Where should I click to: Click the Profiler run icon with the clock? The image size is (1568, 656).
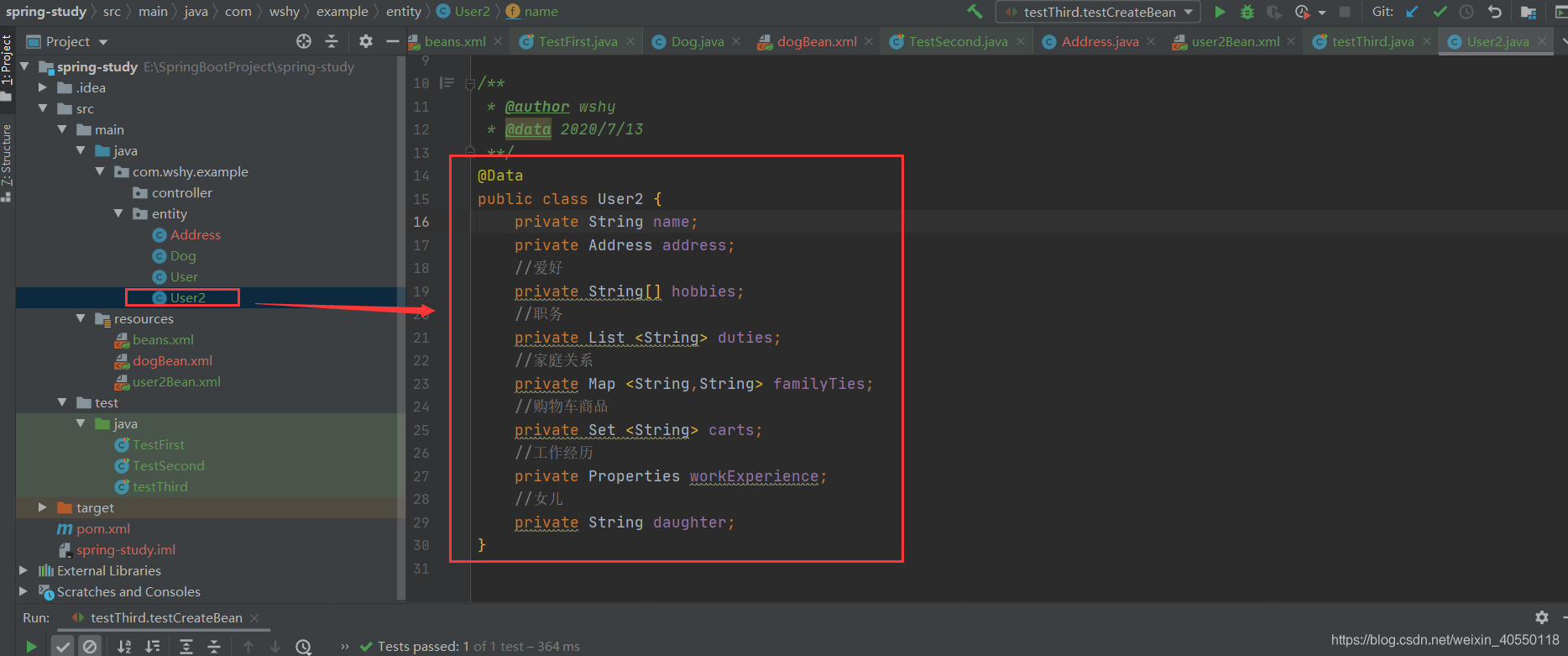(1302, 12)
